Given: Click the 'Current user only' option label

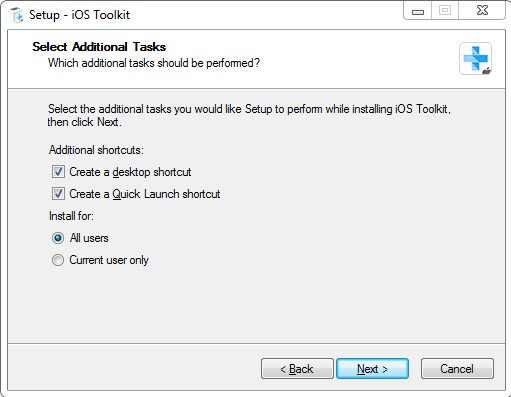Looking at the screenshot, I should point(109,260).
